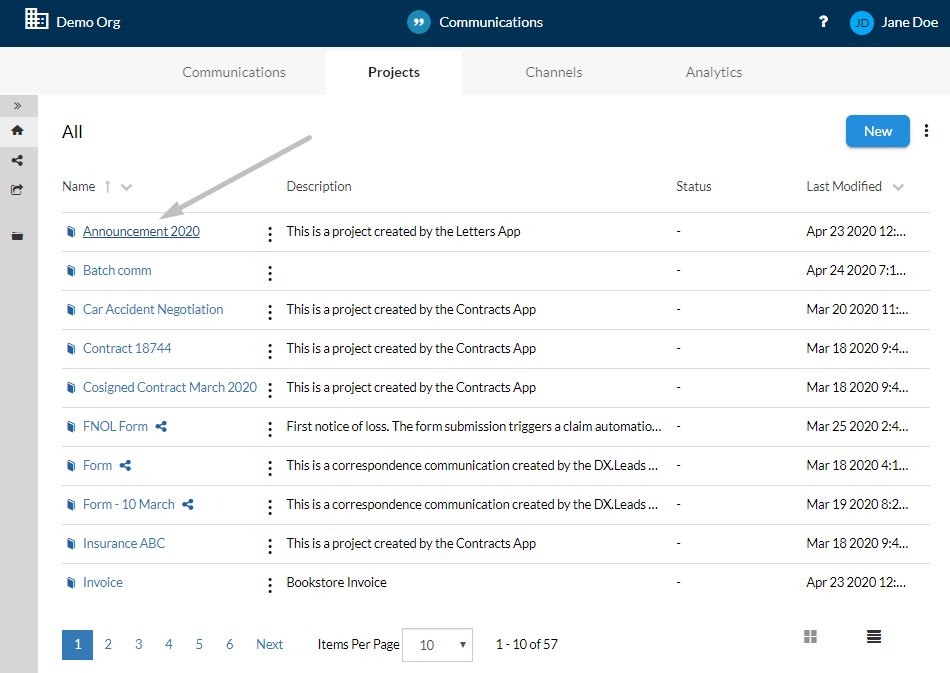Open row menu for Invoice

(x=270, y=585)
